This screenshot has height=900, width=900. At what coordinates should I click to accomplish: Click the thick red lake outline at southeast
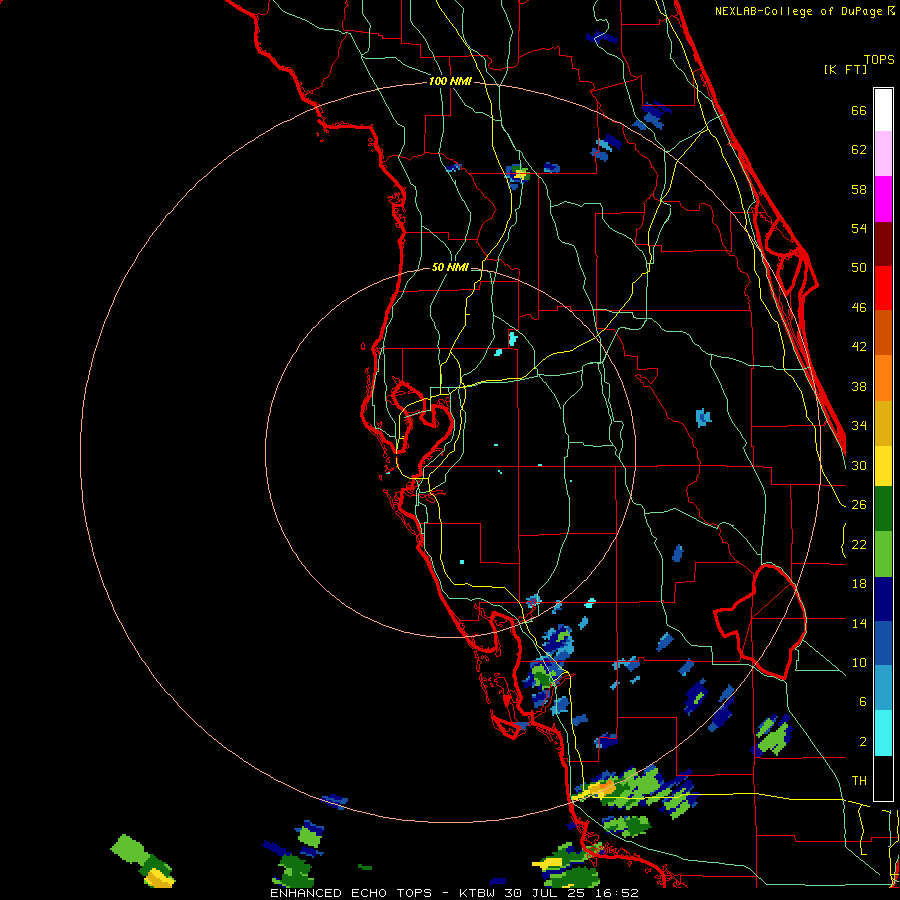tap(762, 620)
